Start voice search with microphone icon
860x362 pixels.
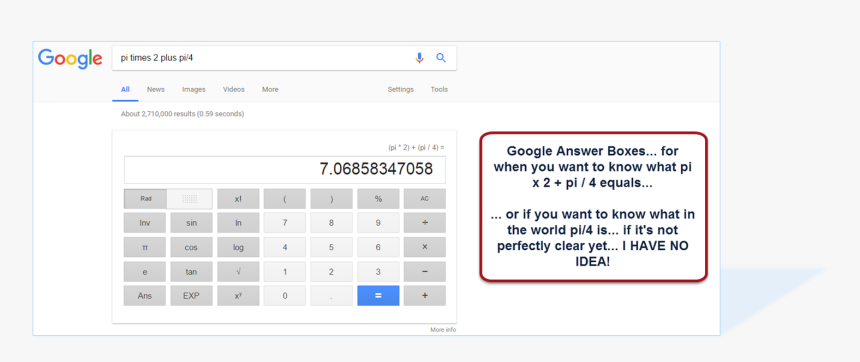tap(420, 58)
